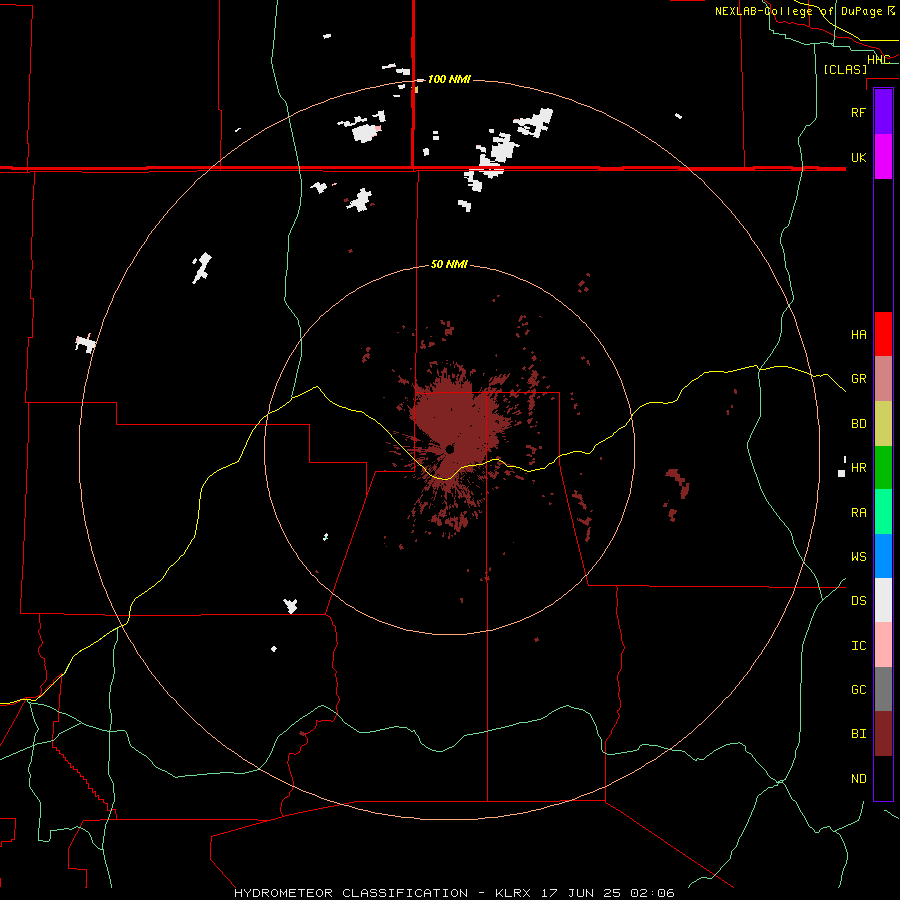The width and height of the screenshot is (900, 900).
Task: Click the HHC product label
Action: (878, 60)
